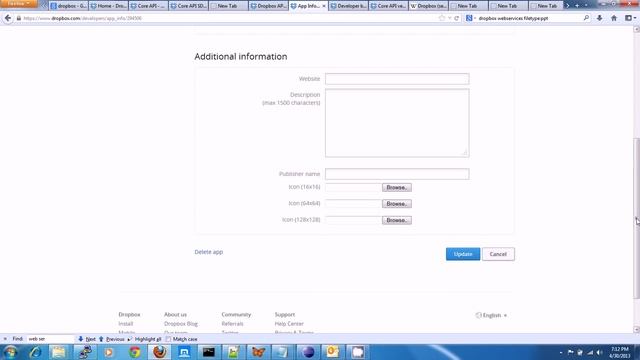Click the volume speaker in system tray

click(599, 352)
